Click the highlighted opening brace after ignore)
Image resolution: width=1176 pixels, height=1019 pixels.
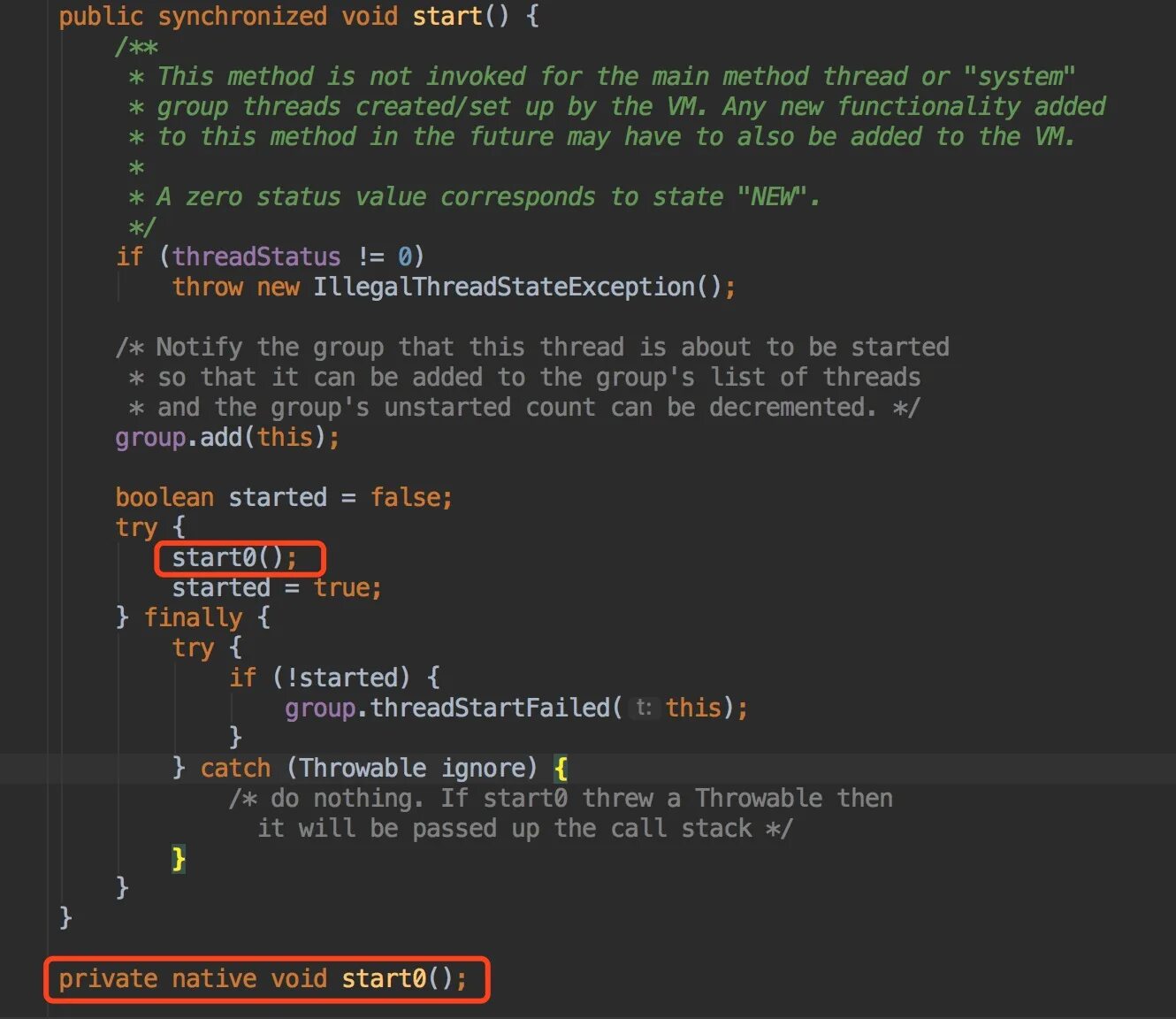(561, 768)
